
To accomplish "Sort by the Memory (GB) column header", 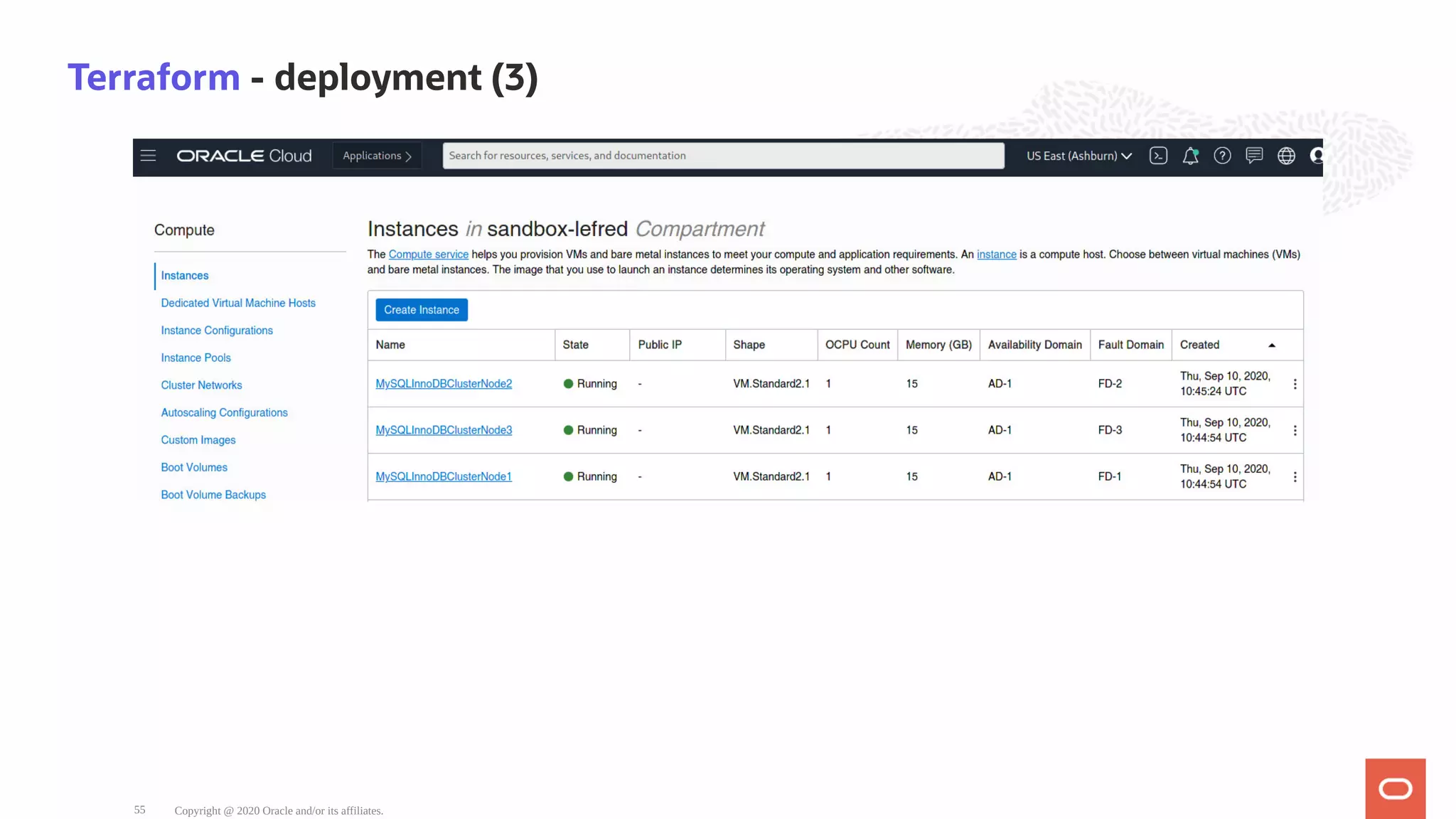I will click(938, 345).
